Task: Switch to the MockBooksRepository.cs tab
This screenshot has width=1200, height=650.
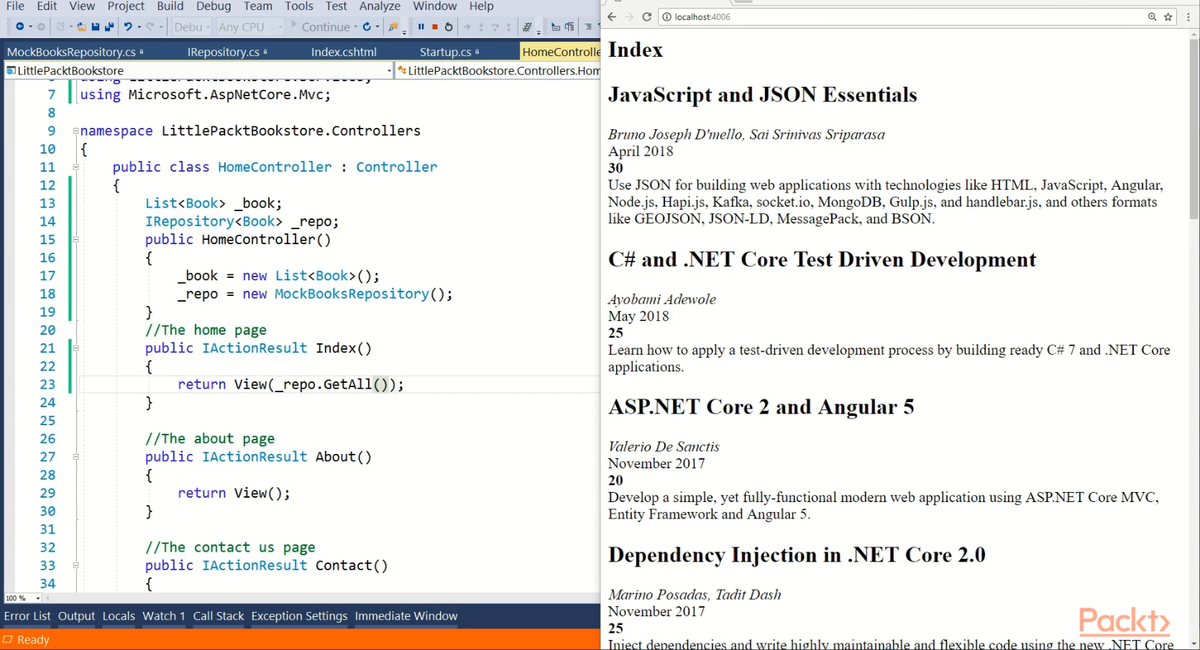Action: (x=70, y=52)
